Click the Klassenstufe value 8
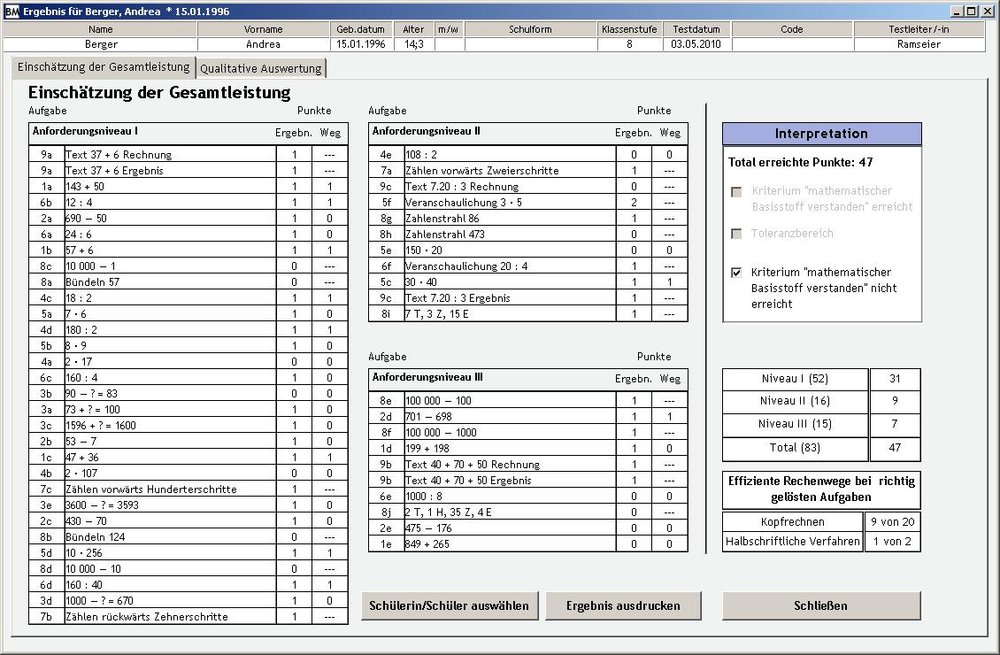The width and height of the screenshot is (1000, 655). click(x=629, y=44)
